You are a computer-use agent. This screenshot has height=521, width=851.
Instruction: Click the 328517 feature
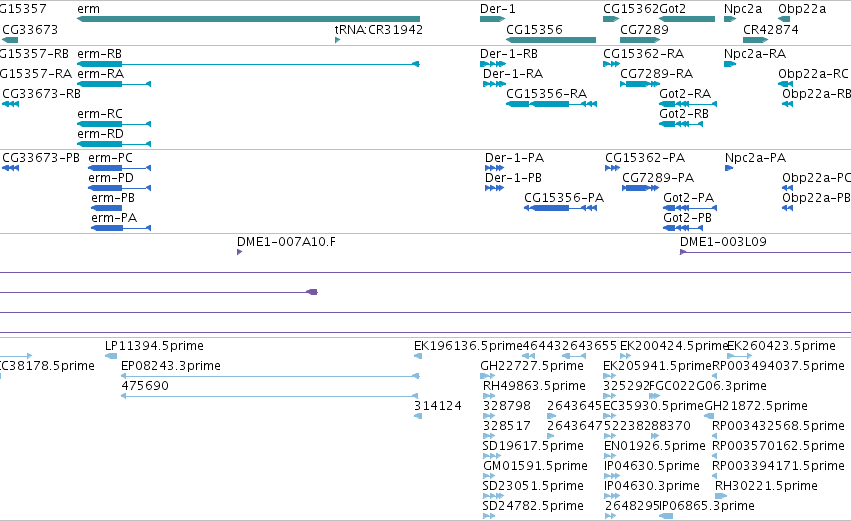(488, 436)
